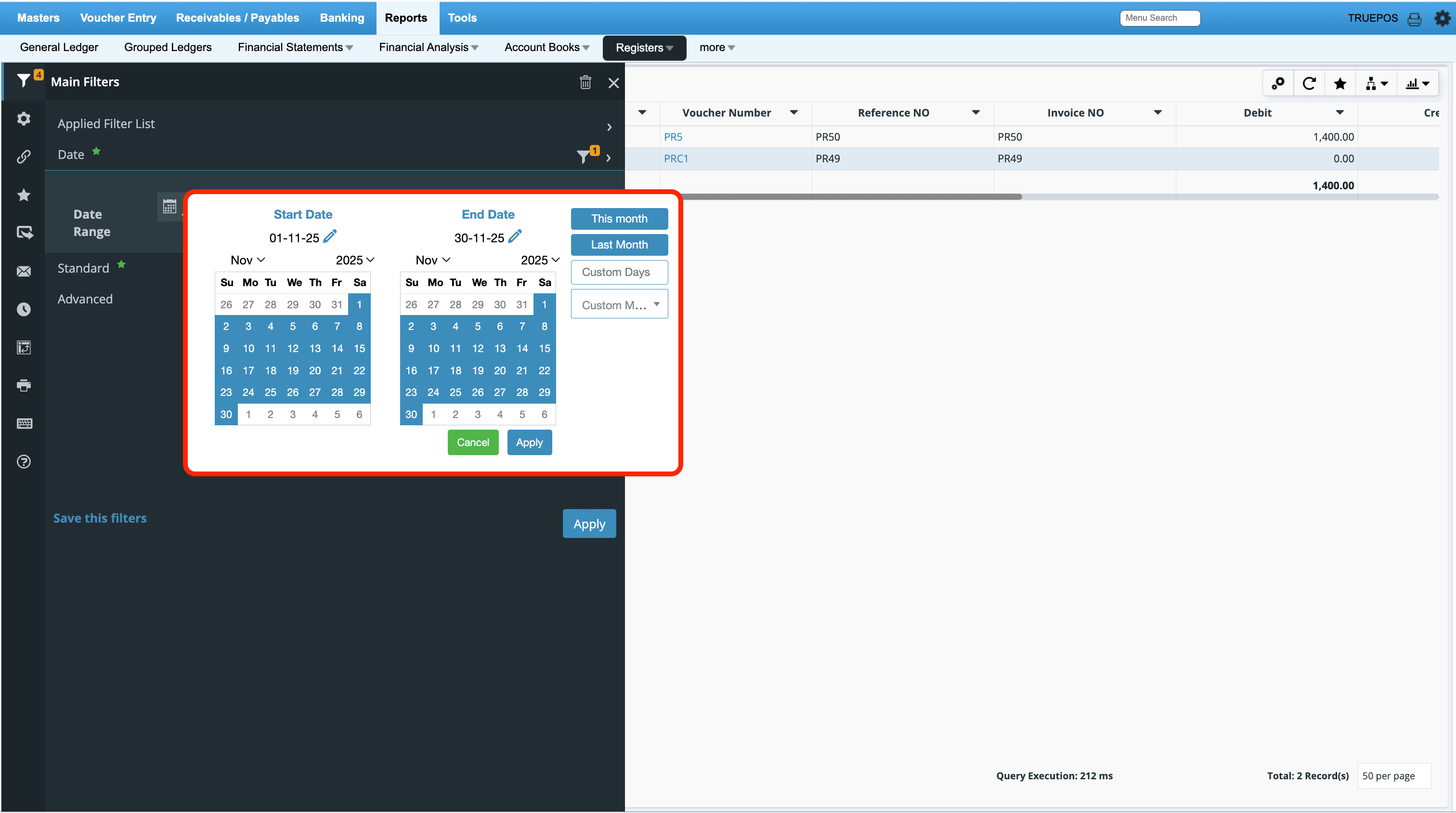Click the pencil icon beside Start Date
Viewport: 1456px width, 813px height.
(x=330, y=236)
